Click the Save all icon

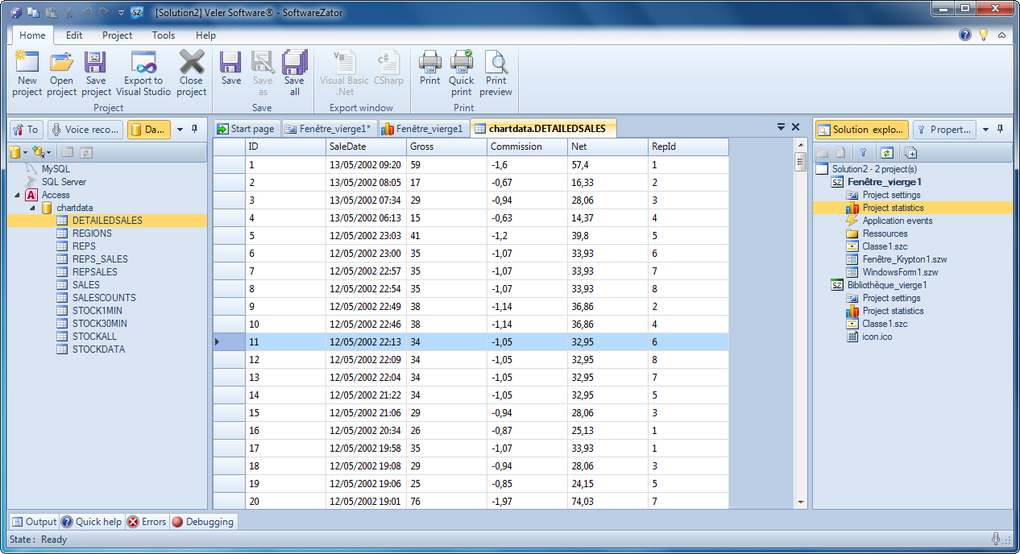point(294,73)
